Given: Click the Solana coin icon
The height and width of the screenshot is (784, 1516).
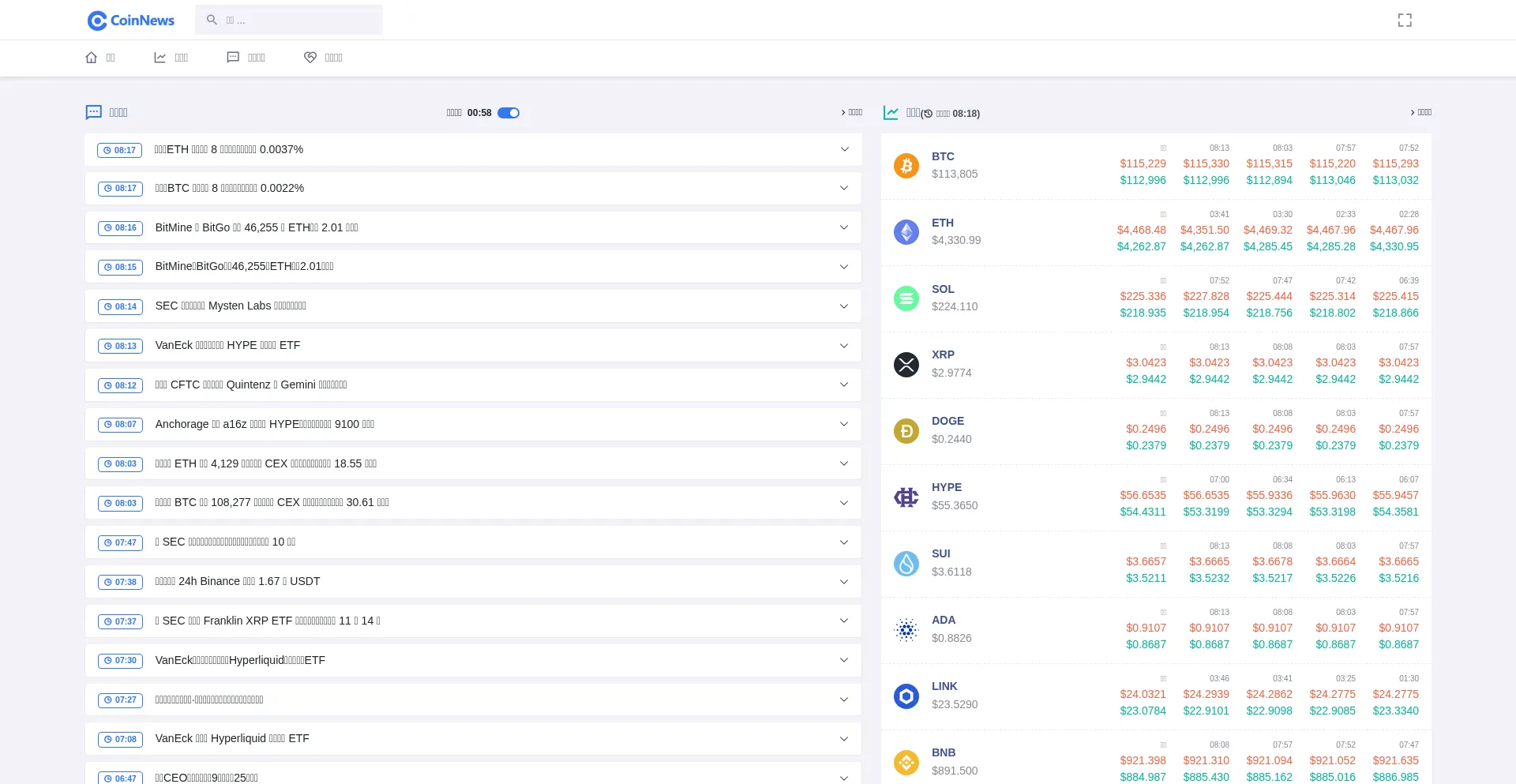Looking at the screenshot, I should tap(906, 298).
